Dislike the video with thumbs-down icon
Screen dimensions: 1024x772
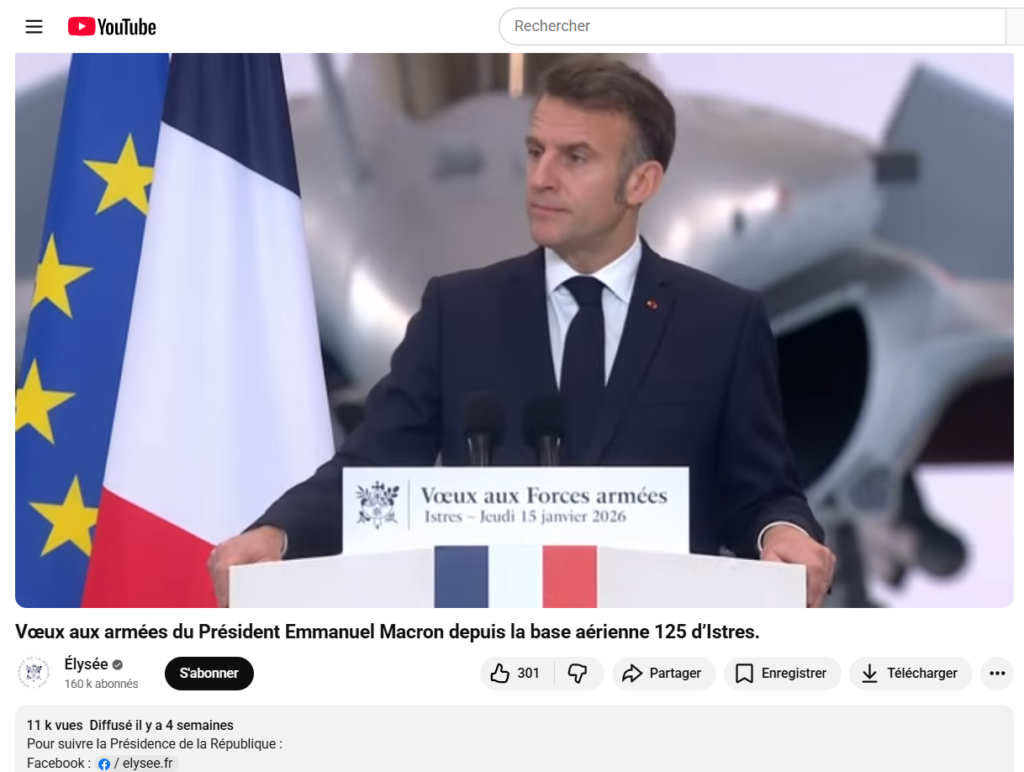577,673
